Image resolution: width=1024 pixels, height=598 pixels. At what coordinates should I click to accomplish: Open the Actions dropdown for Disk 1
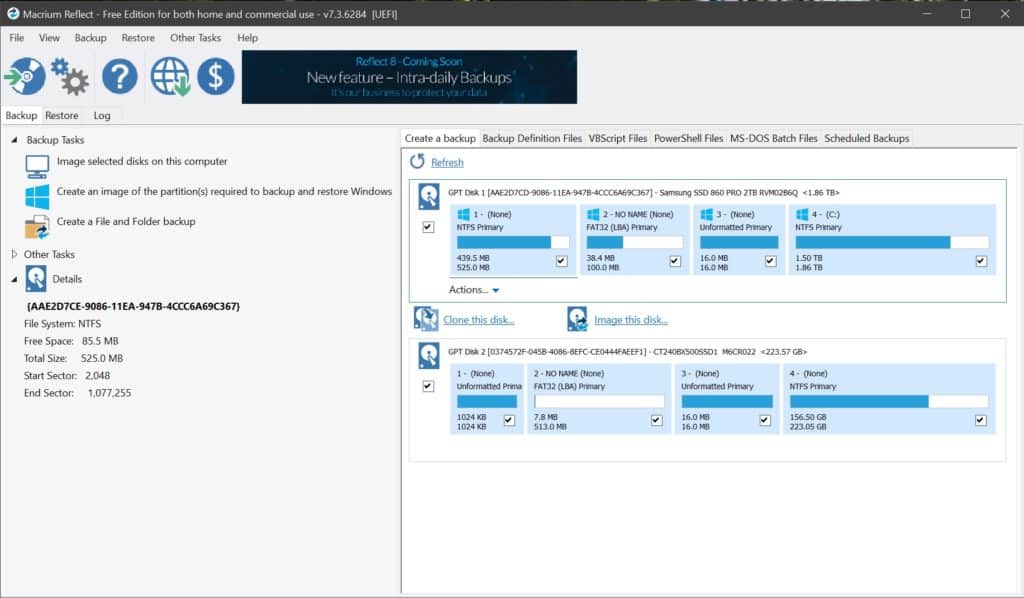pyautogui.click(x=474, y=290)
